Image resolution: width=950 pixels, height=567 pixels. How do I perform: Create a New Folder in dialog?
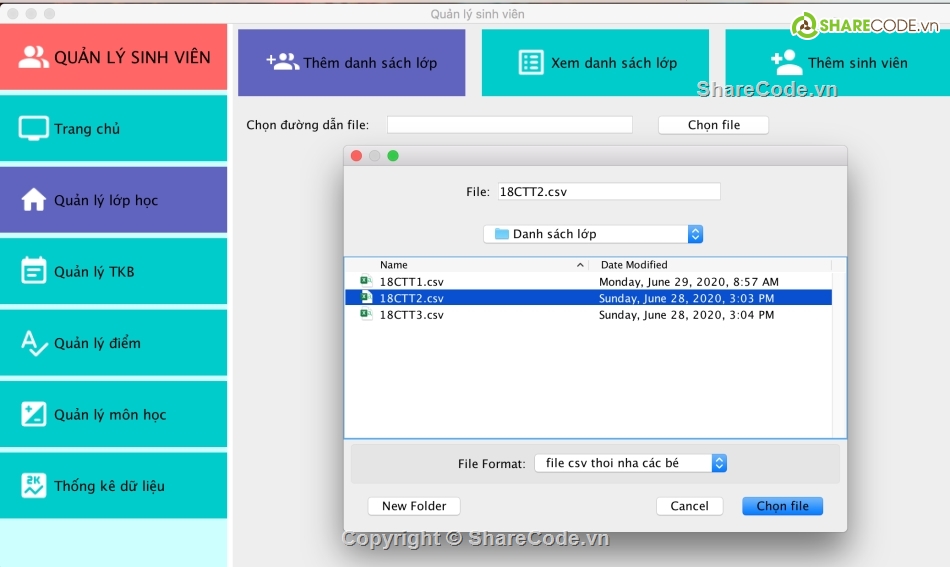[x=414, y=506]
